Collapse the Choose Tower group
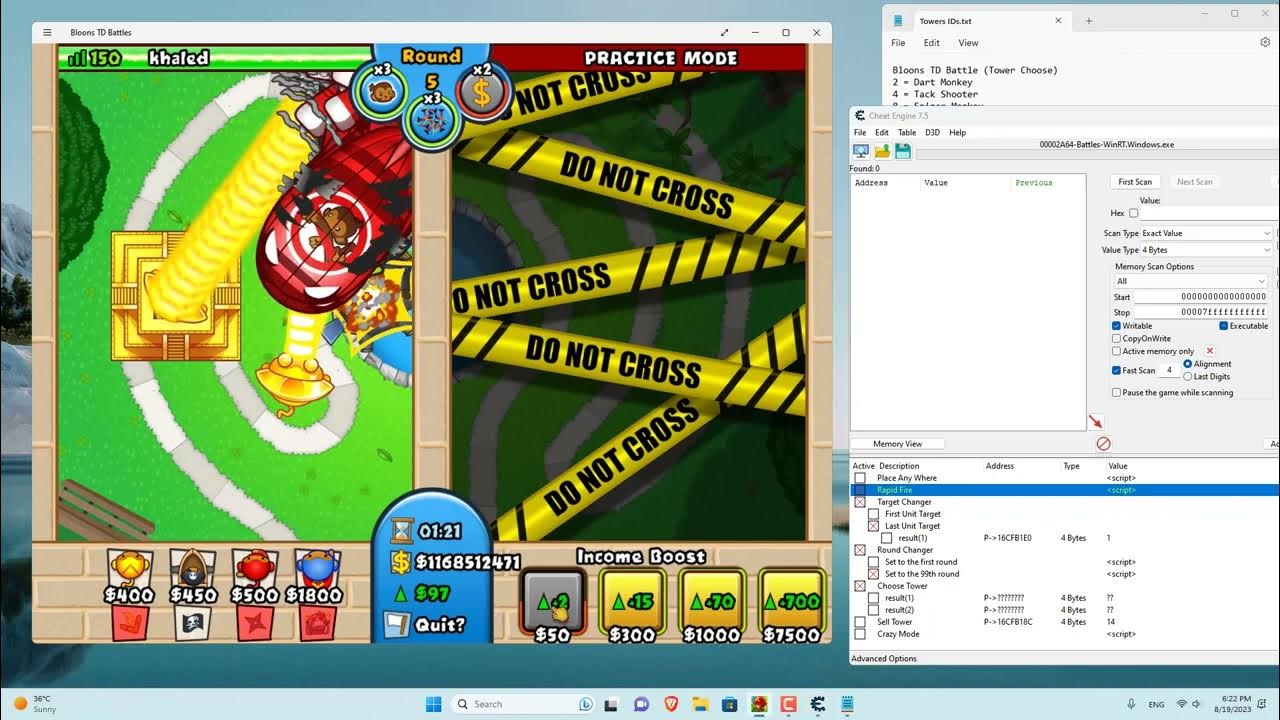Viewport: 1280px width, 720px height. coord(859,586)
